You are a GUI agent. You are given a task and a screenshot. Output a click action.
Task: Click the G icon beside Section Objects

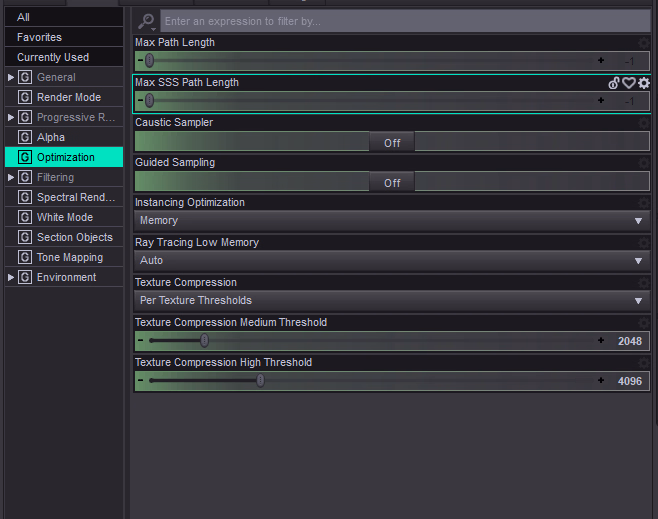point(25,237)
